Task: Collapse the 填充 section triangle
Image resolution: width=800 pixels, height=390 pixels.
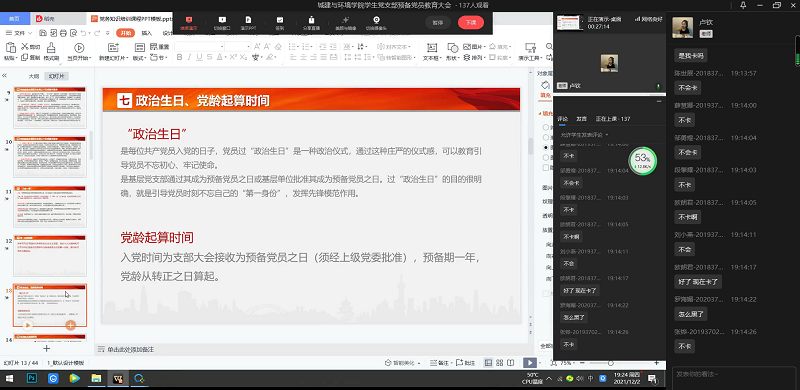Action: click(x=540, y=113)
